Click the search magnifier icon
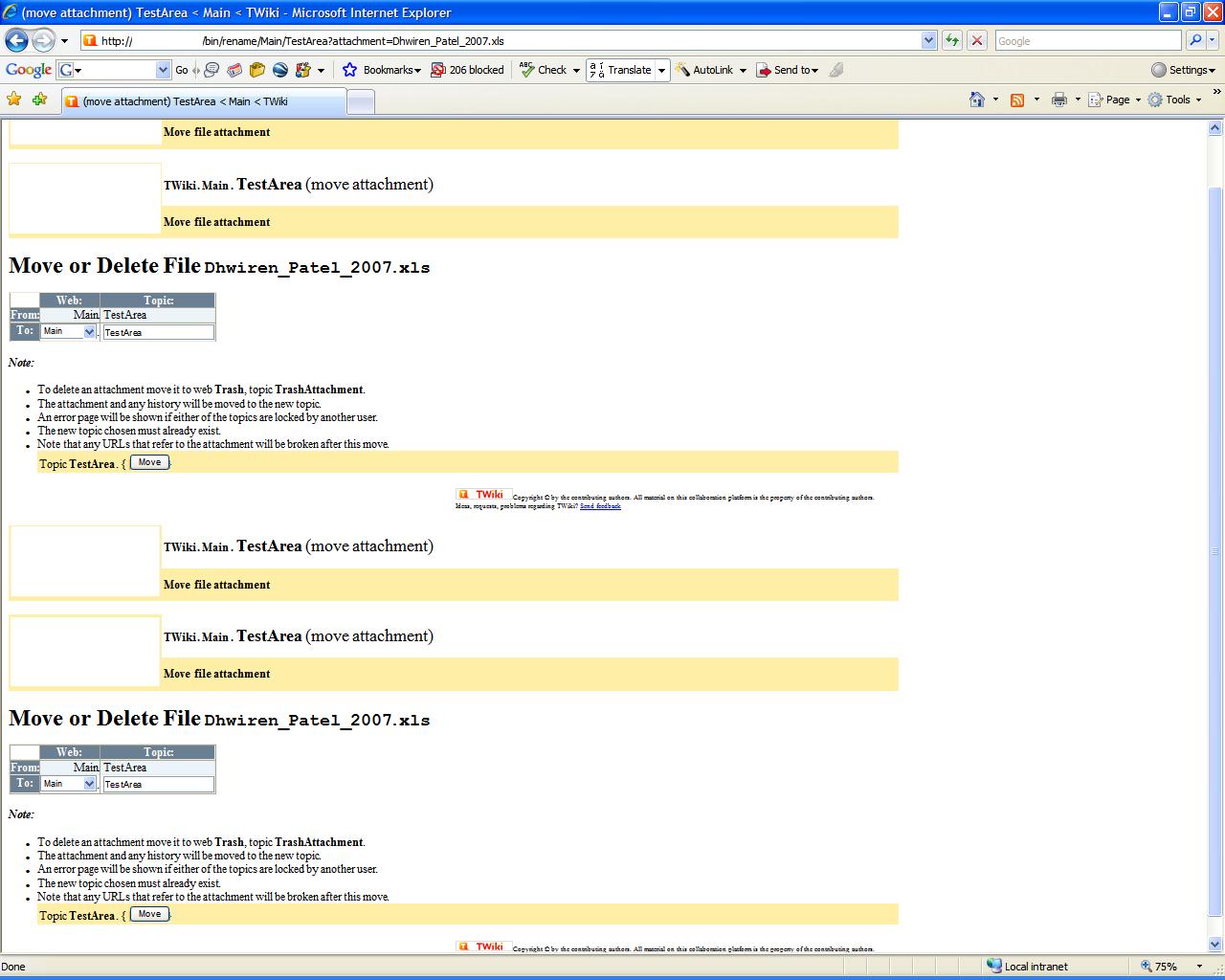The height and width of the screenshot is (980, 1225). pos(1195,40)
